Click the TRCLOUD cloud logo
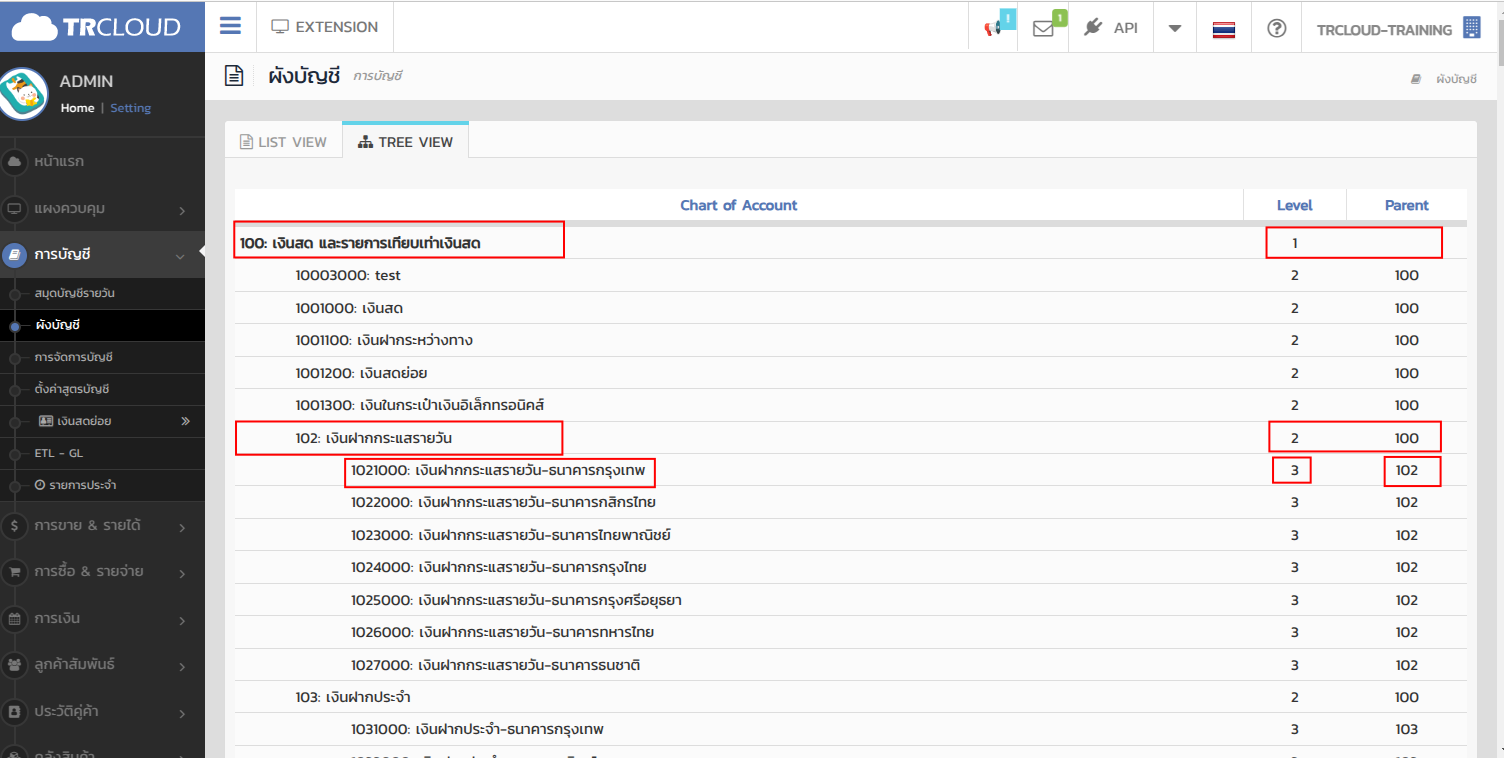The width and height of the screenshot is (1504, 758). (97, 27)
